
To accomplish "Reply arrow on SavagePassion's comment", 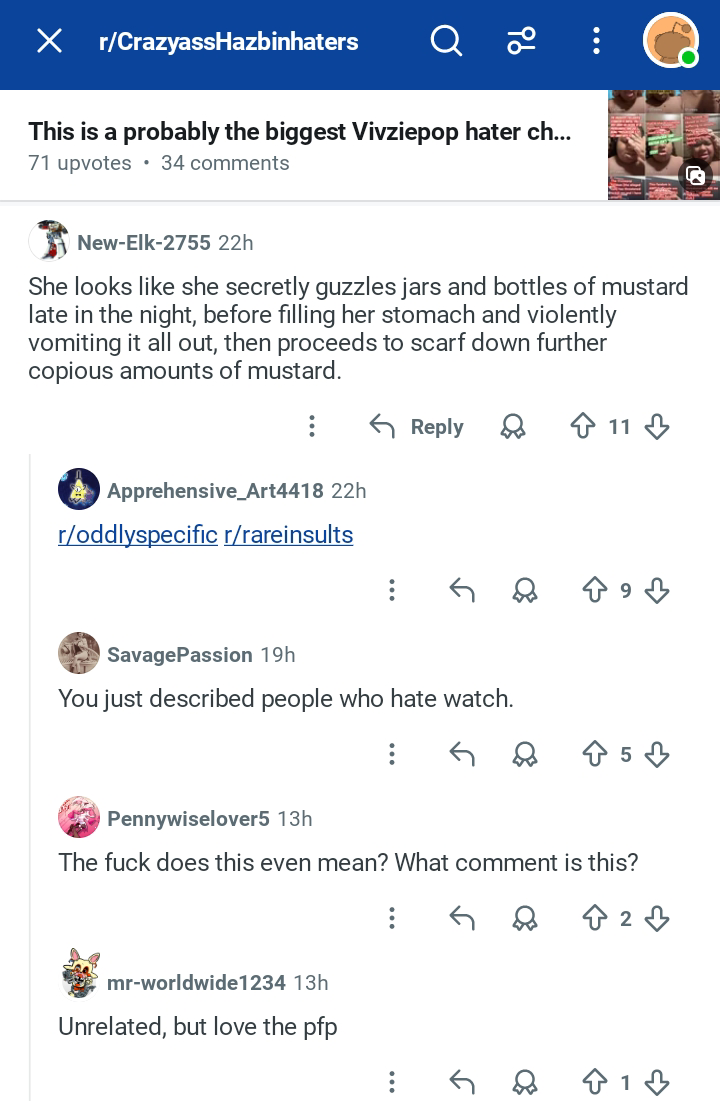I will pyautogui.click(x=461, y=754).
